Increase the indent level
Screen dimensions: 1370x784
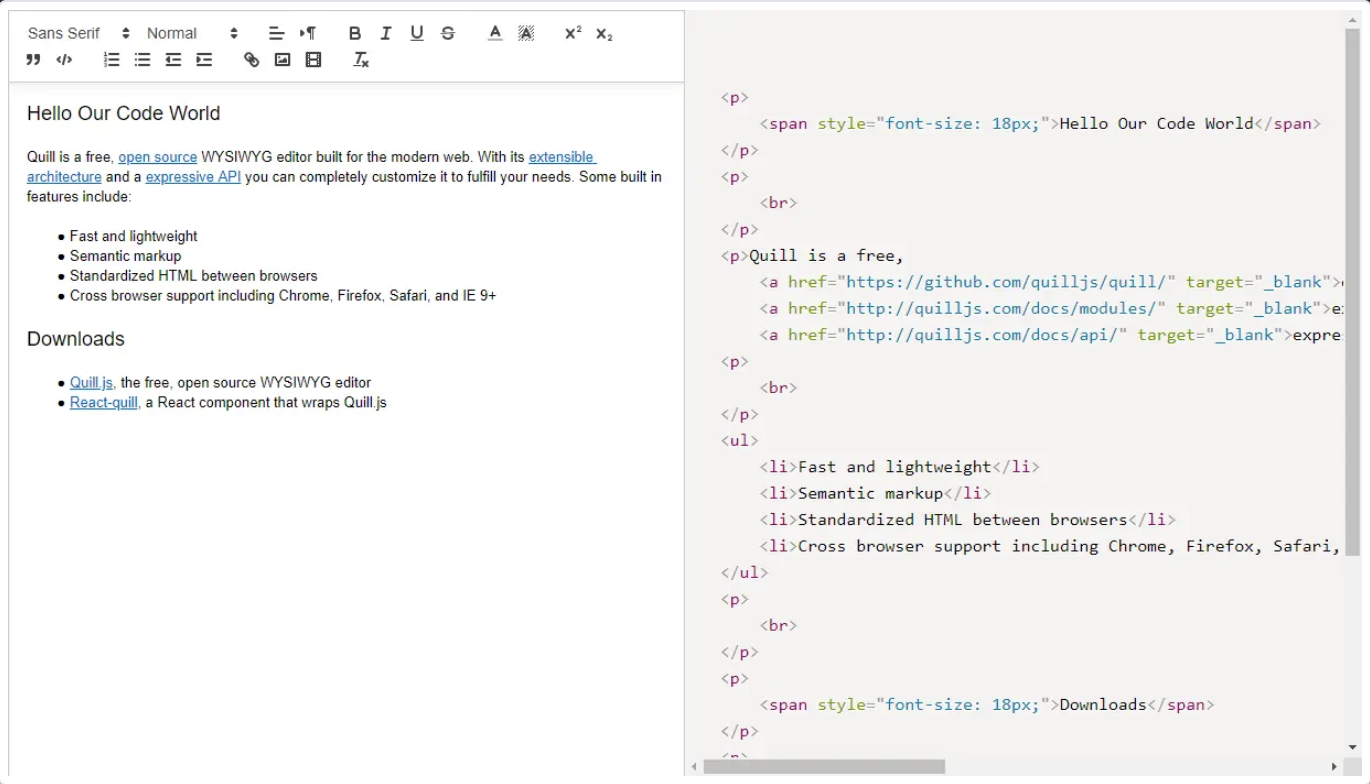click(x=204, y=59)
